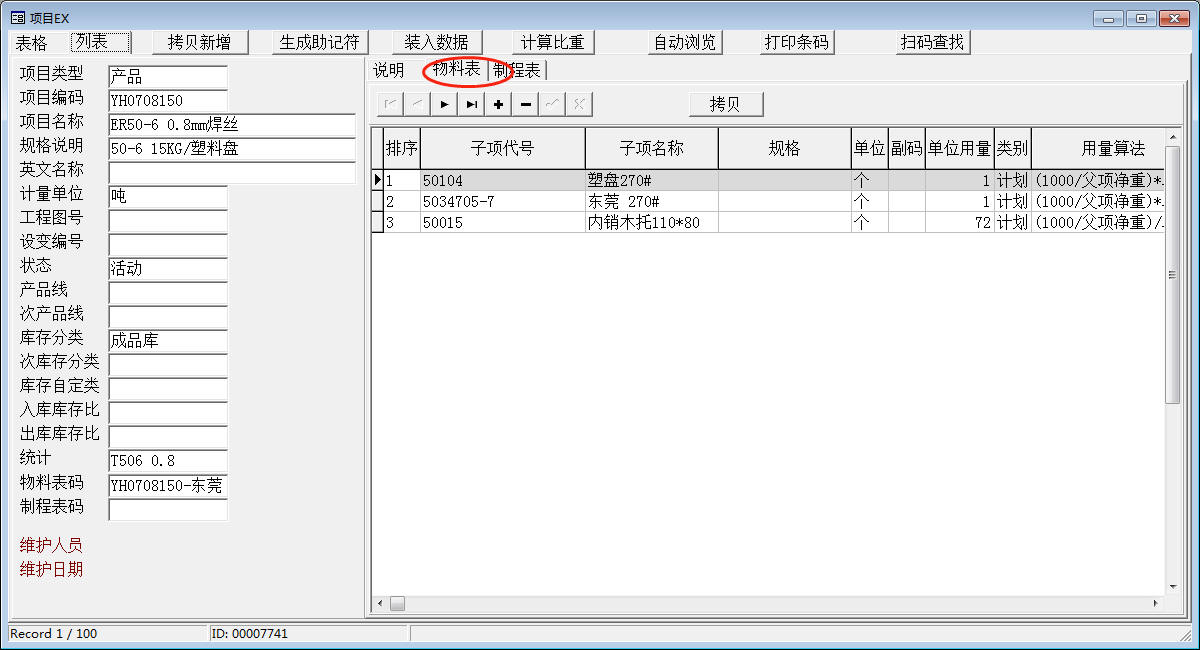Click the grid's horizontal scrollbar right arrow
Viewport: 1200px width, 650px height.
(1156, 604)
